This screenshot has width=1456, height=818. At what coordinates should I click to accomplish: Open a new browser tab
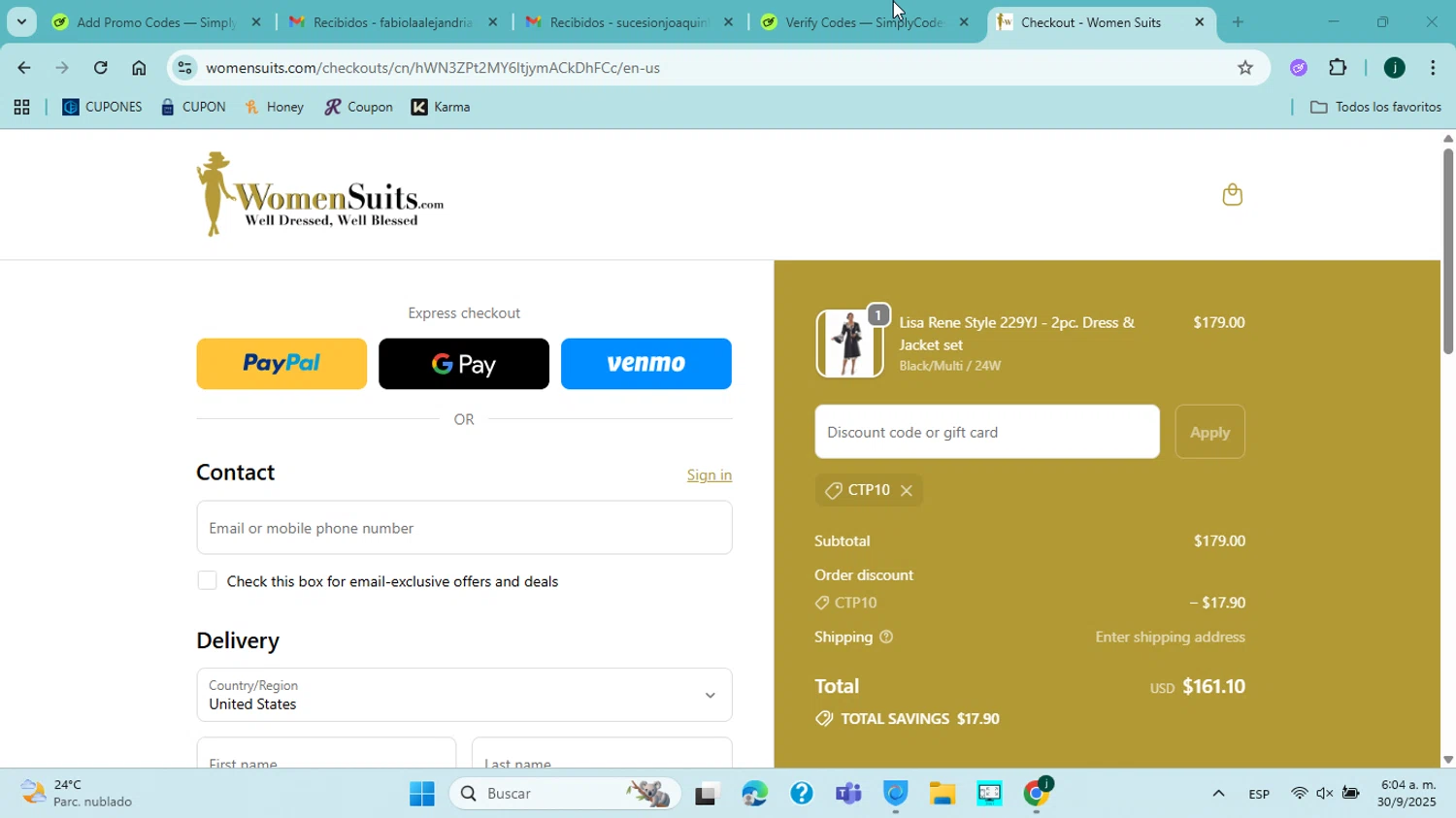tap(1238, 22)
